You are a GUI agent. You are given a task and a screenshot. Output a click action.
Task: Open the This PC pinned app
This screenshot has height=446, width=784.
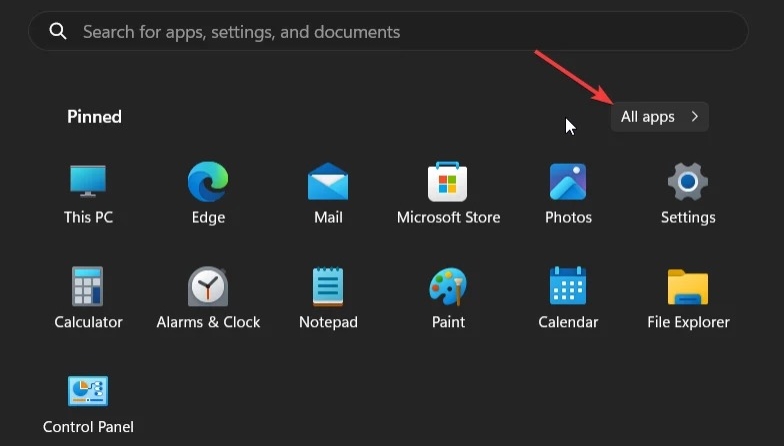[x=88, y=194]
